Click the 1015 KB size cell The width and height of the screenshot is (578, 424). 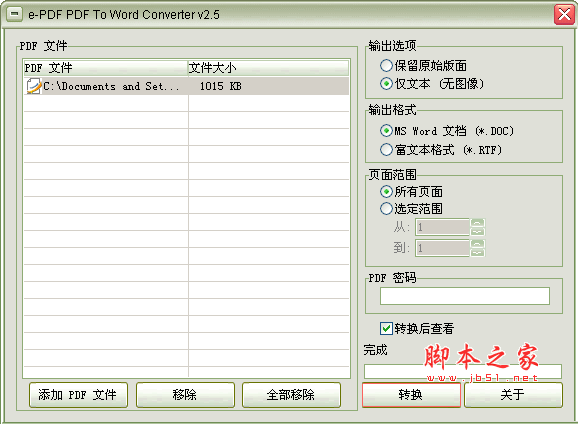pos(220,86)
